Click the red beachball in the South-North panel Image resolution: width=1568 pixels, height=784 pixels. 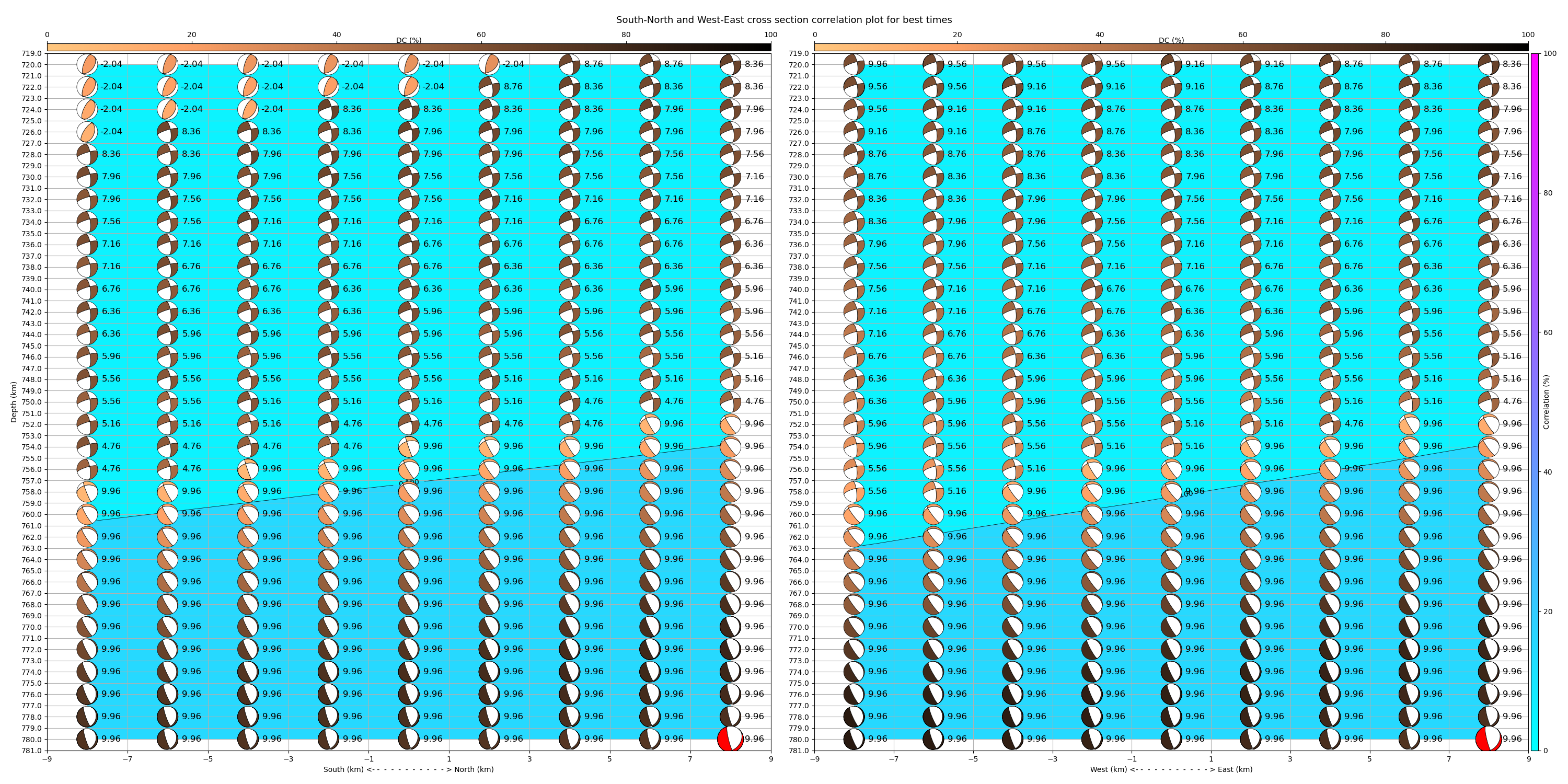click(730, 739)
